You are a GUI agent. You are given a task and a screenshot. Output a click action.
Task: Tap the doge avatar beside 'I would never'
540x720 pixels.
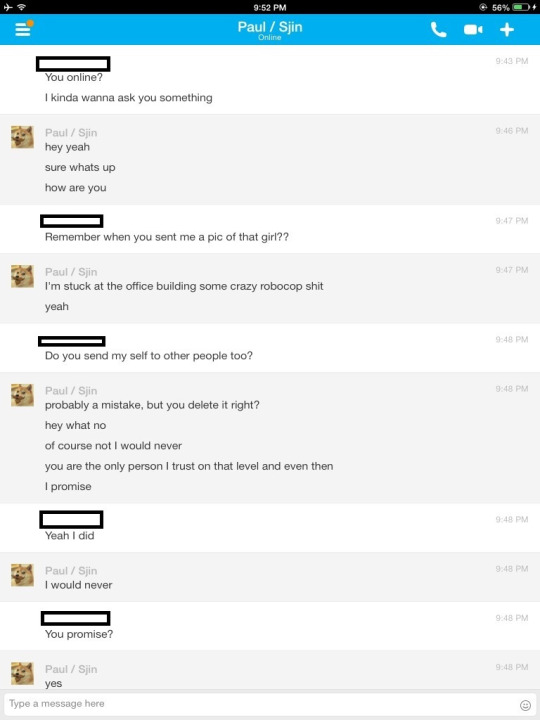tap(22, 575)
